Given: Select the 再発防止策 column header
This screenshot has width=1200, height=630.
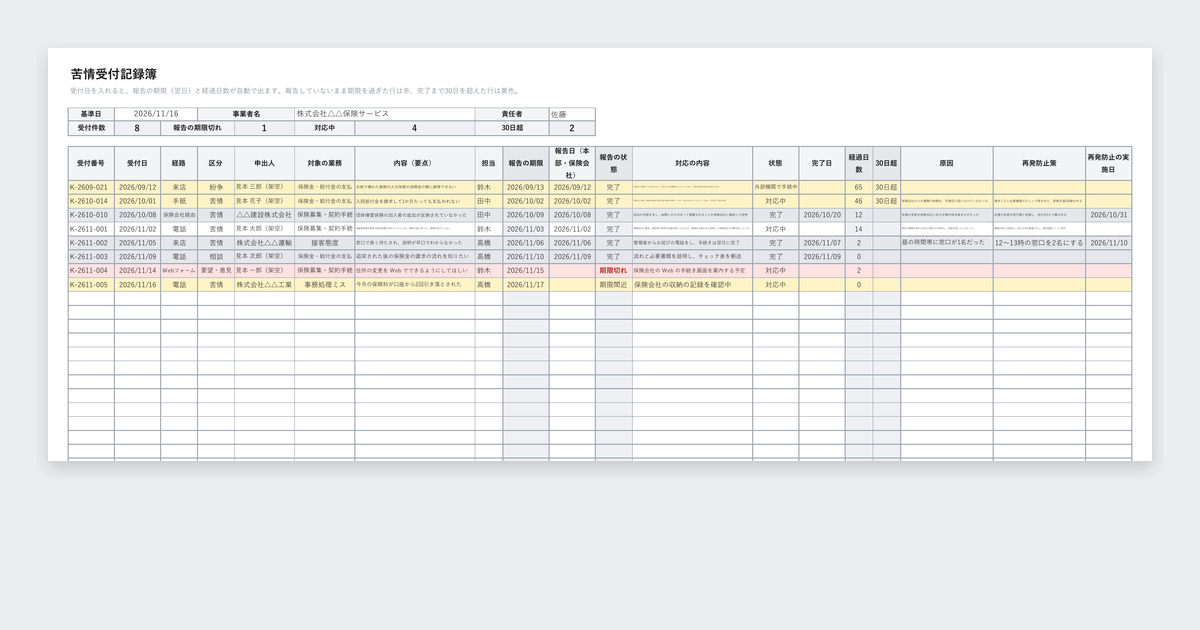Looking at the screenshot, I should pos(1039,163).
